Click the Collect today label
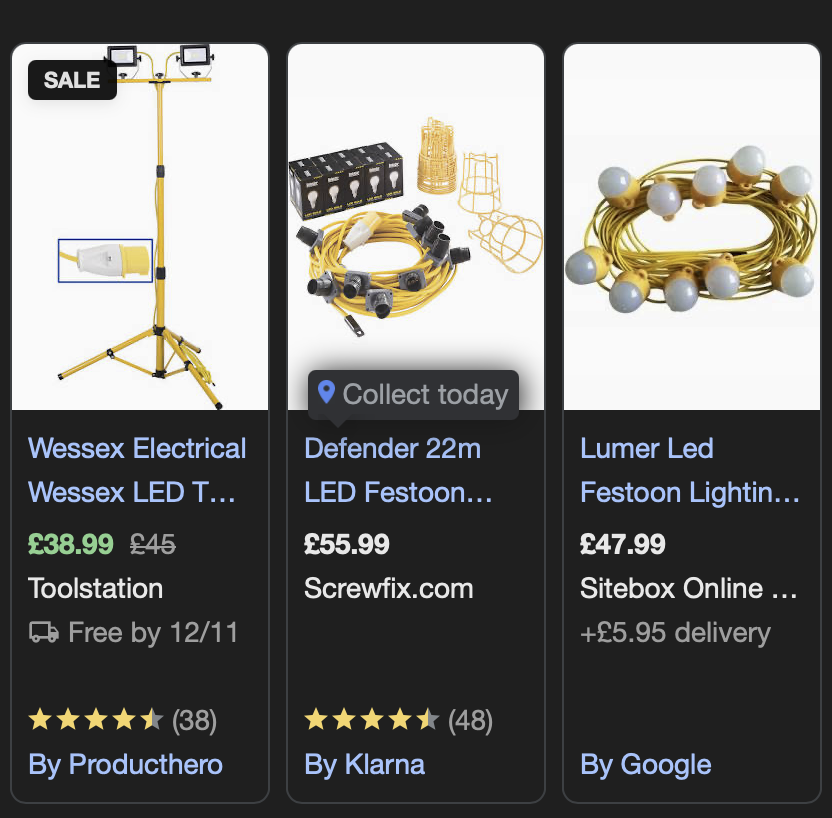 tap(425, 394)
